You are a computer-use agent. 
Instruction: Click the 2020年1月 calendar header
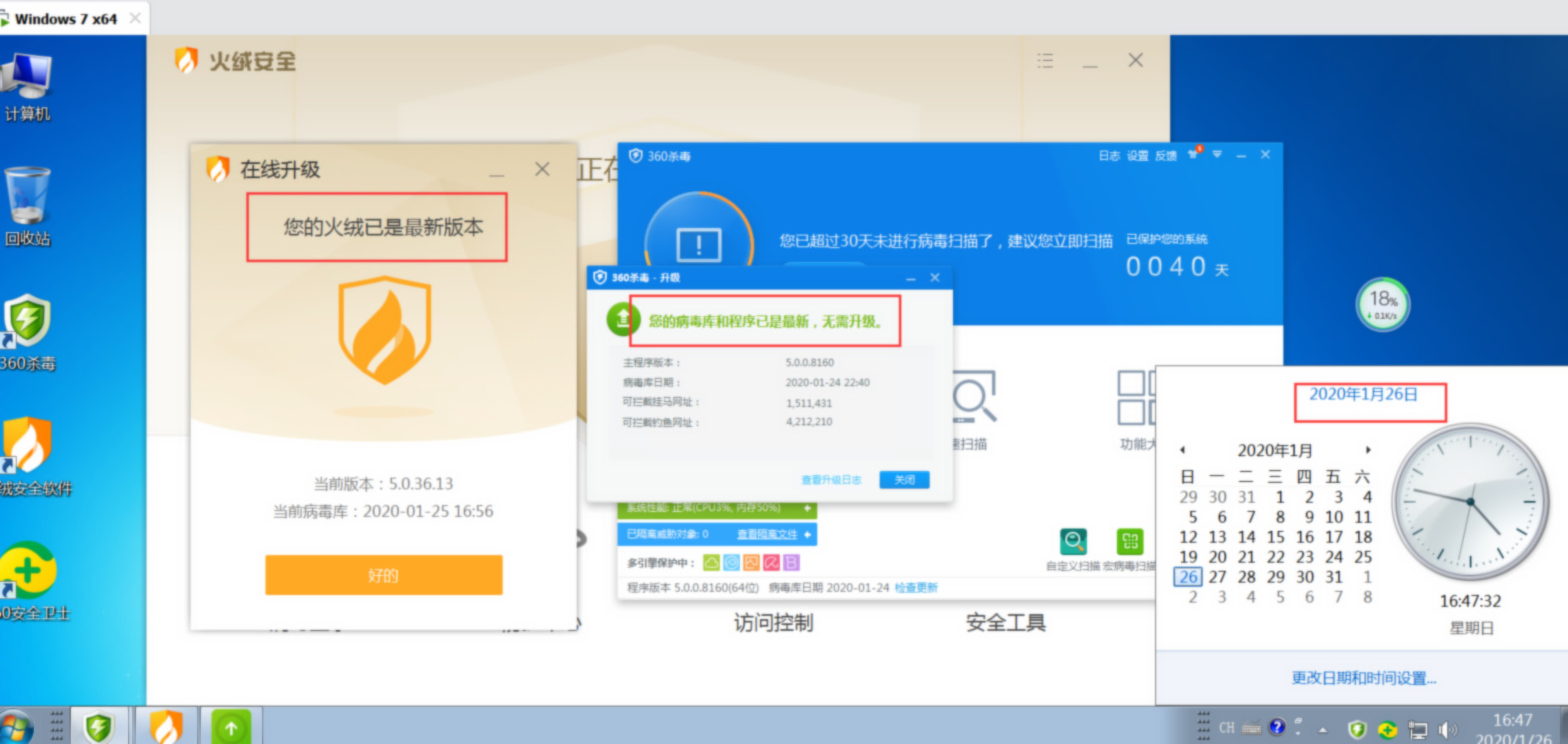pyautogui.click(x=1275, y=450)
